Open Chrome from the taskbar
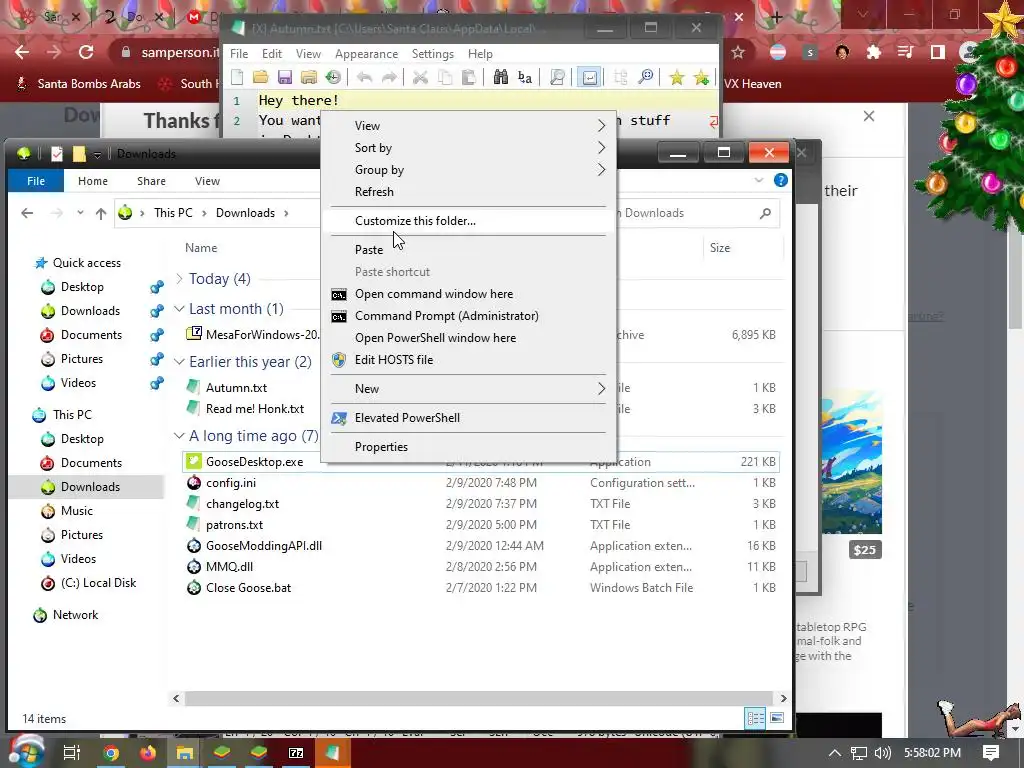1024x768 pixels. pos(111,753)
